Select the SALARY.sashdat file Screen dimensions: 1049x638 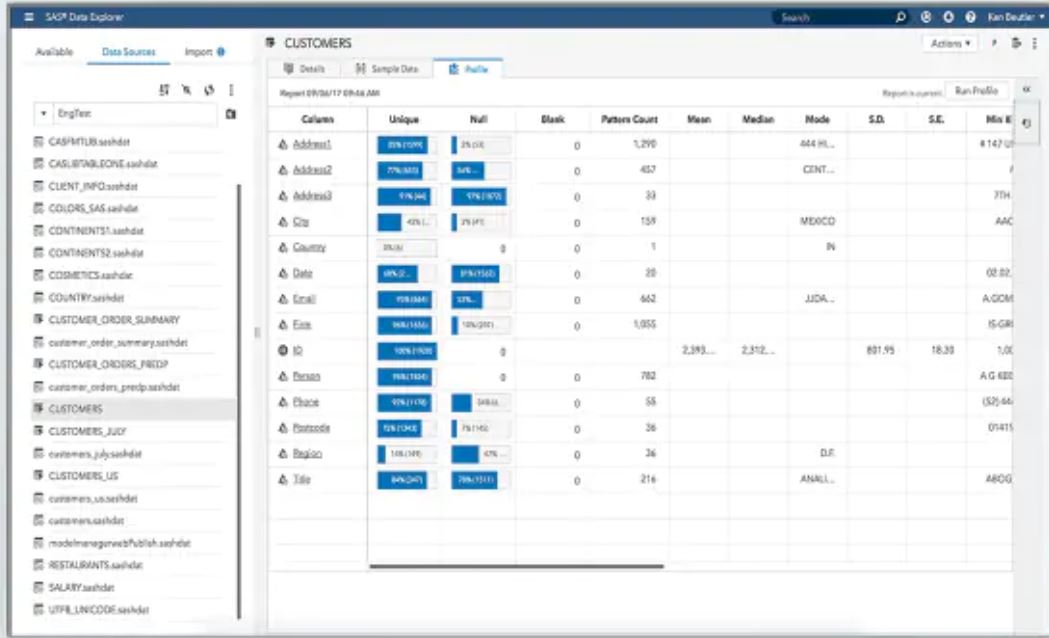81,587
